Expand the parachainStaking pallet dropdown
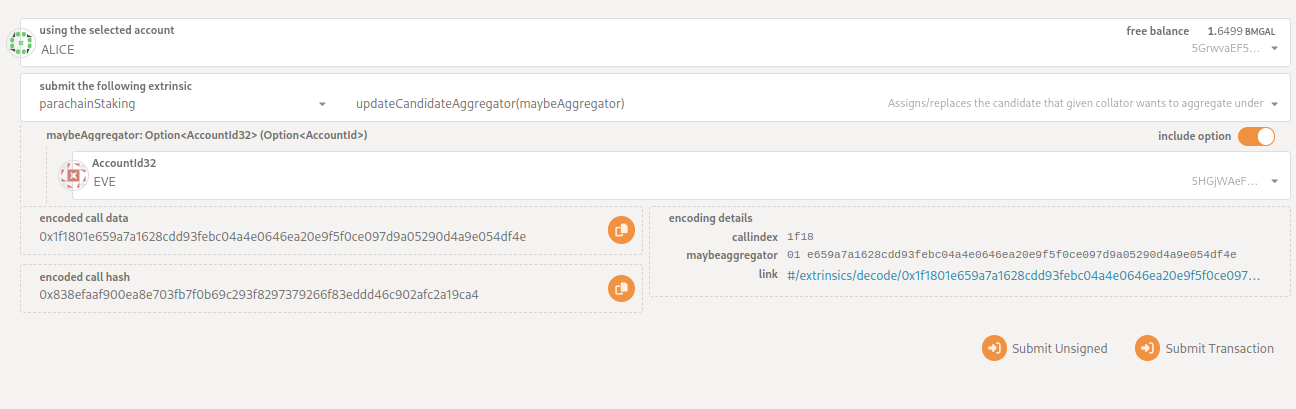This screenshot has height=409, width=1296. 322,104
